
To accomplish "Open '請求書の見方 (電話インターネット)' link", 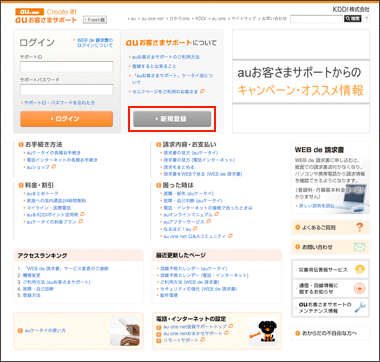I will [x=199, y=160].
